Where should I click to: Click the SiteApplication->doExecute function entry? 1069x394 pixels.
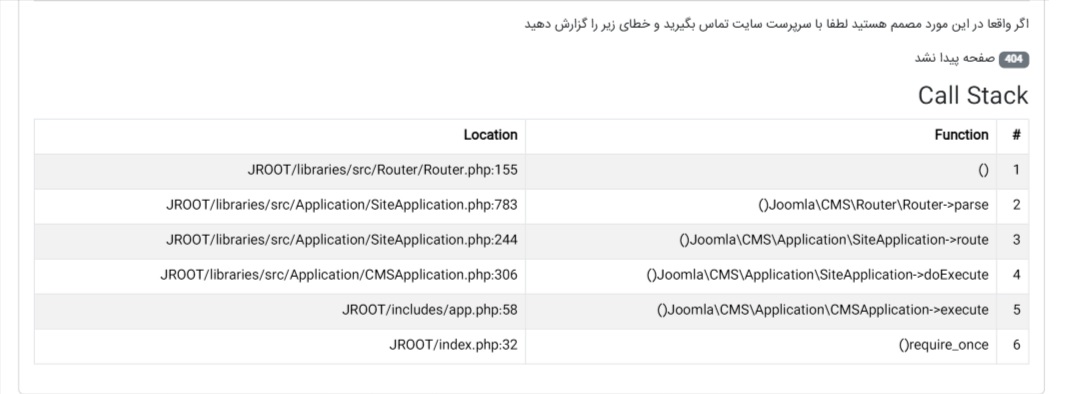(x=817, y=275)
